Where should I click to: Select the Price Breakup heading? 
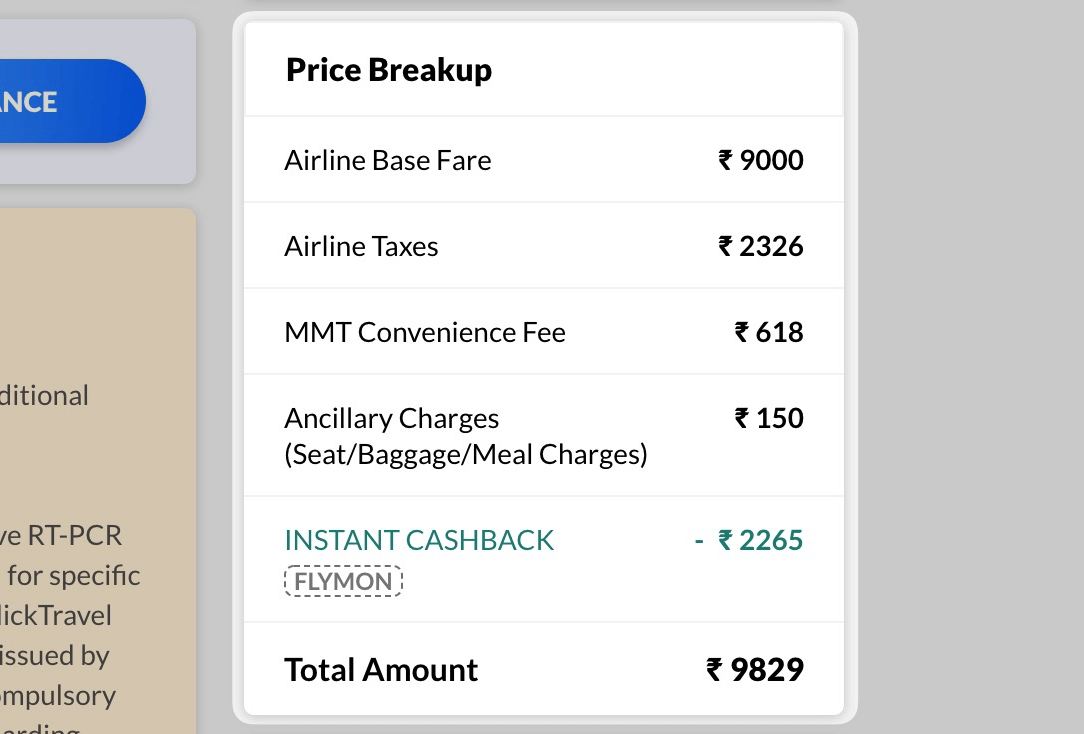pos(389,70)
